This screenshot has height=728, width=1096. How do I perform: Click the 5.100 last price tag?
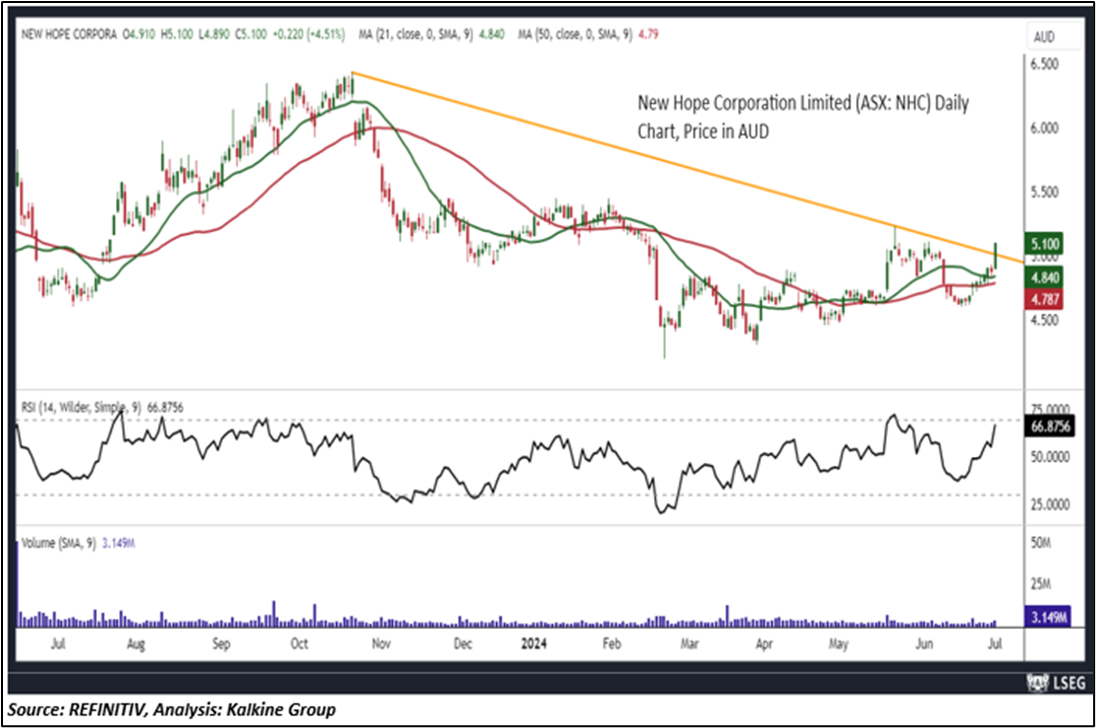pos(1045,244)
